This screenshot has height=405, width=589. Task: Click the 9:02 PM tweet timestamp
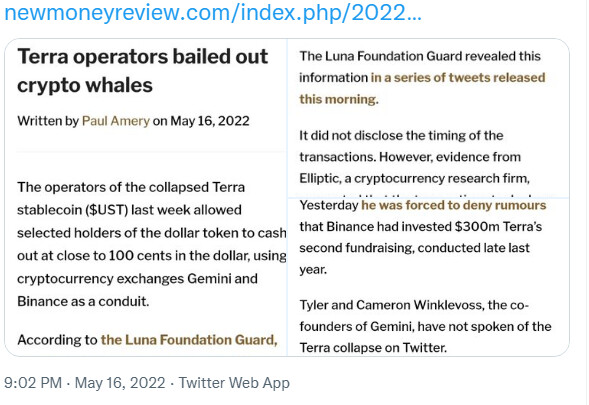[x=33, y=383]
